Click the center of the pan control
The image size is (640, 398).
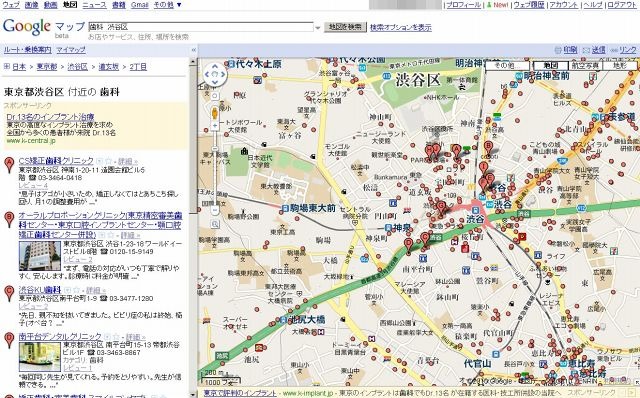215,75
